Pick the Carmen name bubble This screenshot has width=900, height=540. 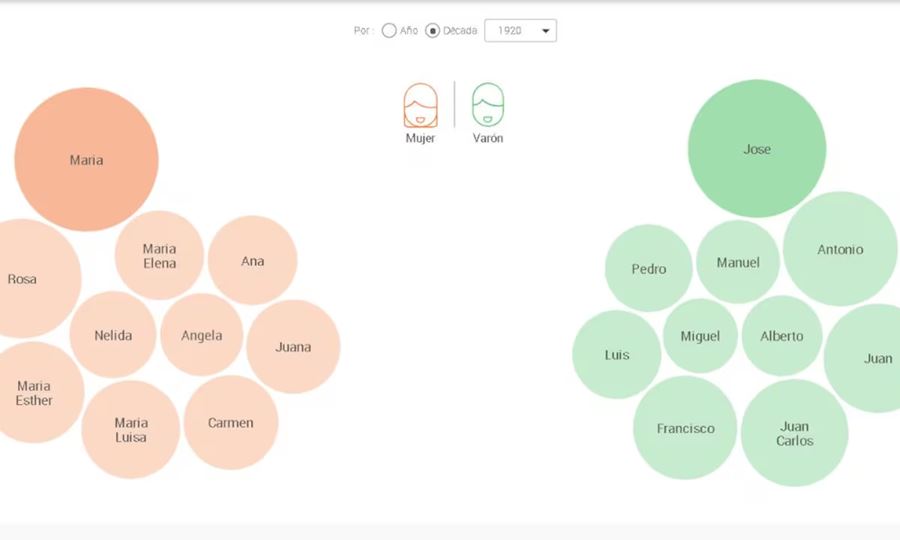coord(230,422)
